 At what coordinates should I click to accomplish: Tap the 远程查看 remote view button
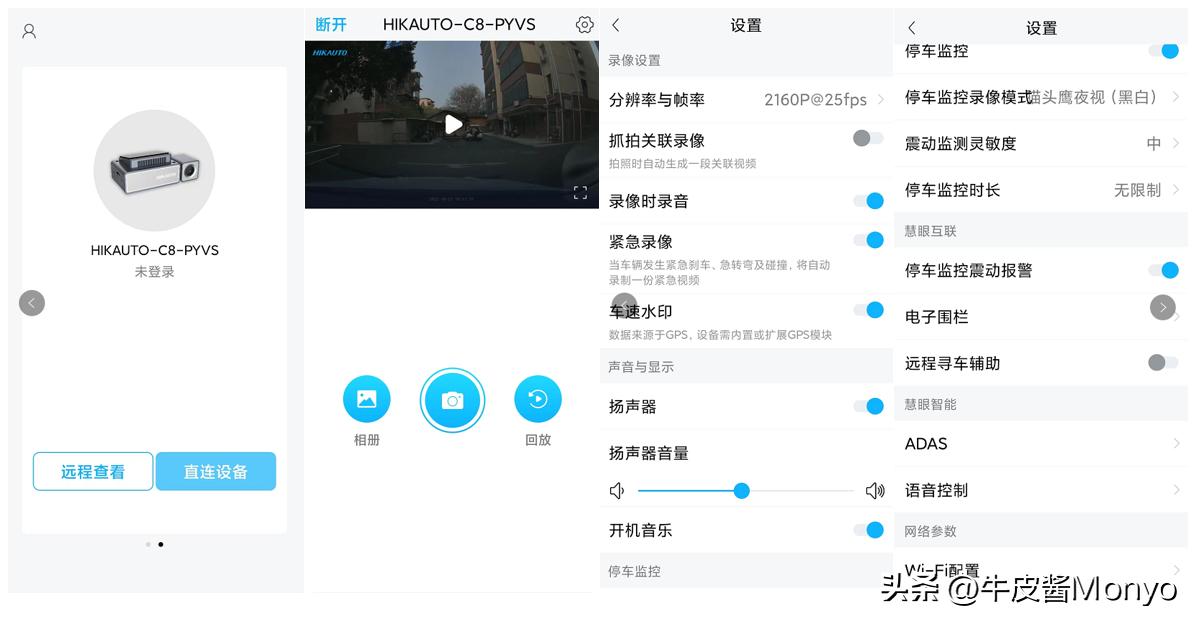pos(93,471)
